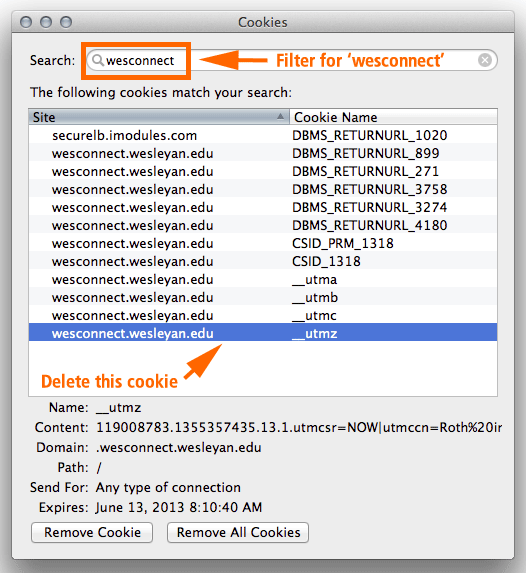Click into the wesconnect search field
The height and width of the screenshot is (573, 526).
point(292,60)
